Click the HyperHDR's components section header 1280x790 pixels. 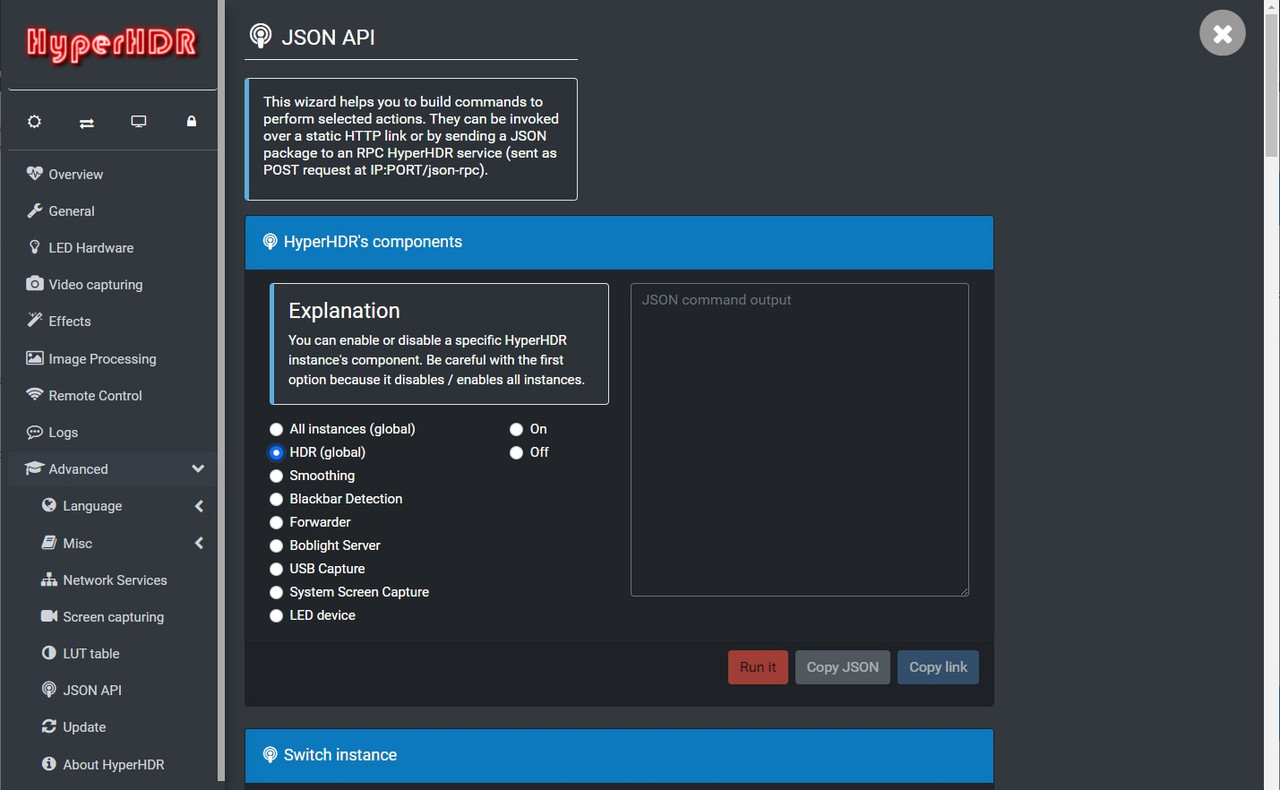point(619,242)
